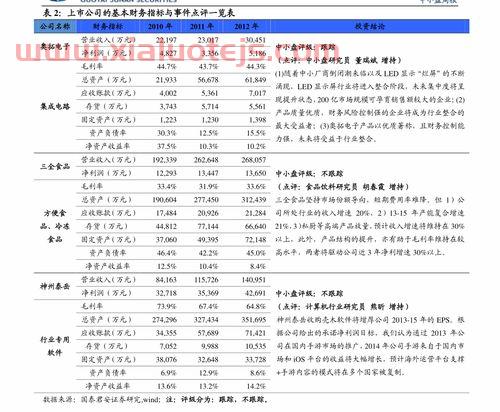Click the receivables value '20,926'
Image resolution: width=500 pixels, height=412 pixels.
(208, 213)
